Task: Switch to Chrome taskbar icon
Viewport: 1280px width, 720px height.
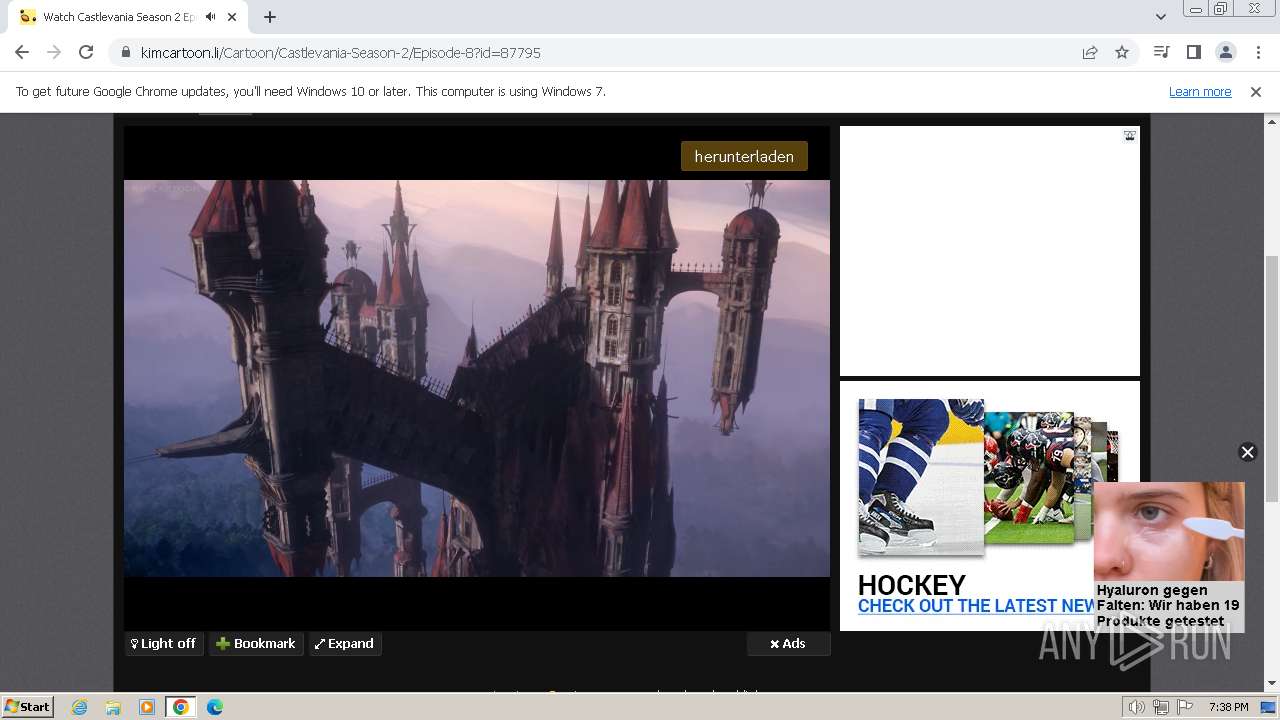Action: (x=180, y=707)
